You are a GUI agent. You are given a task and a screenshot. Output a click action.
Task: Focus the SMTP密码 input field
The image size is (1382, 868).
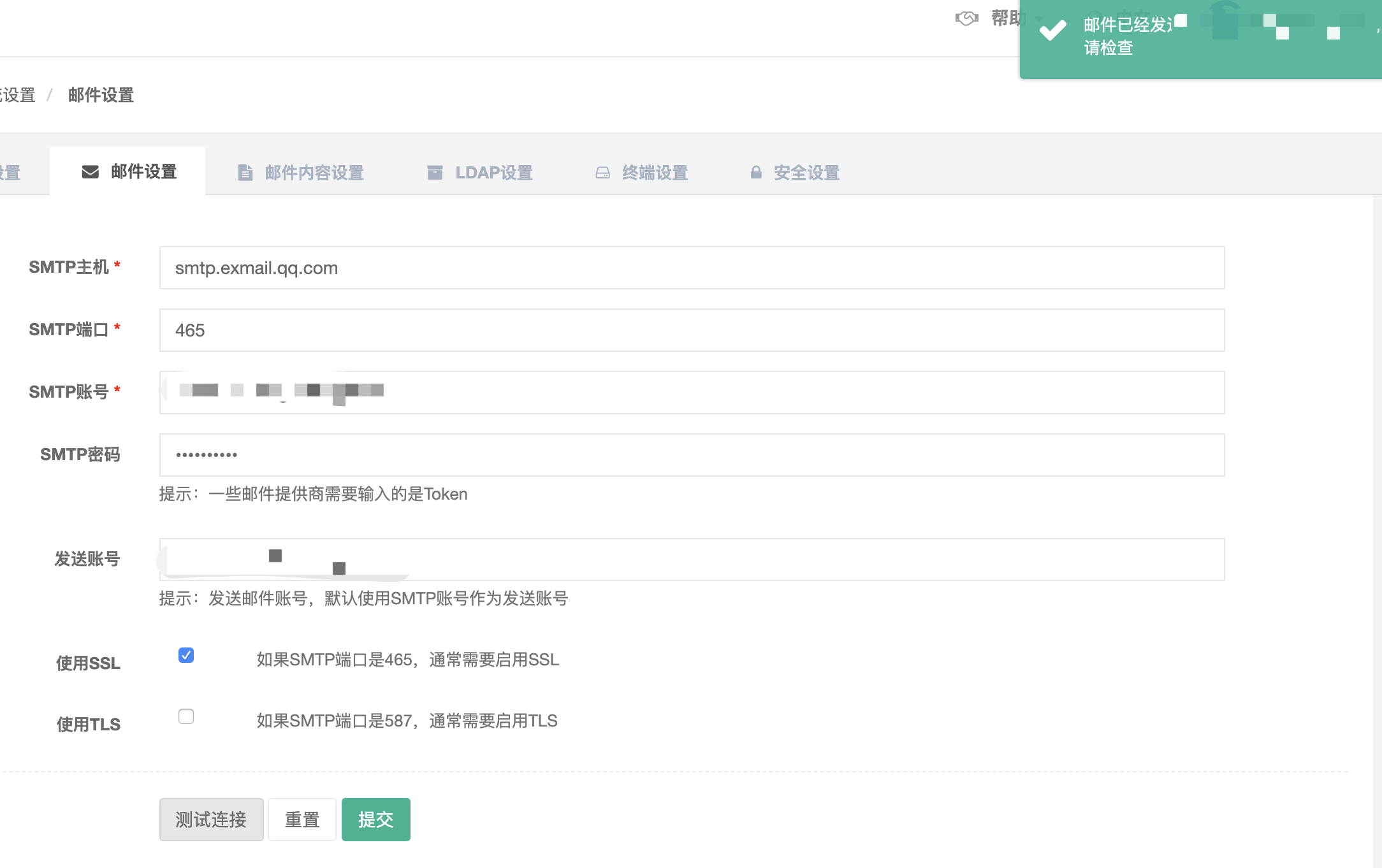692,455
